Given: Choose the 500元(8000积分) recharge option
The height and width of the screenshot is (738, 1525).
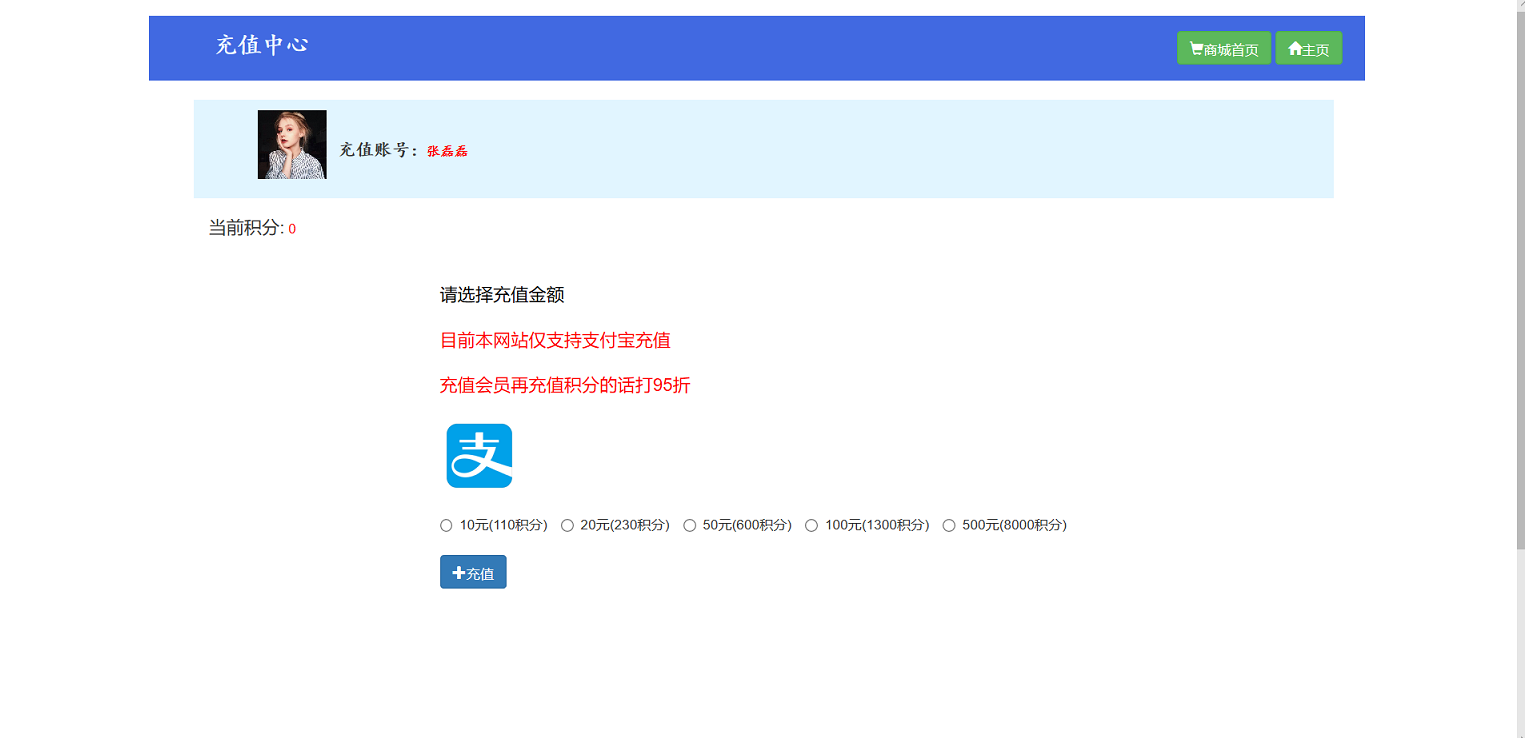Looking at the screenshot, I should [949, 526].
